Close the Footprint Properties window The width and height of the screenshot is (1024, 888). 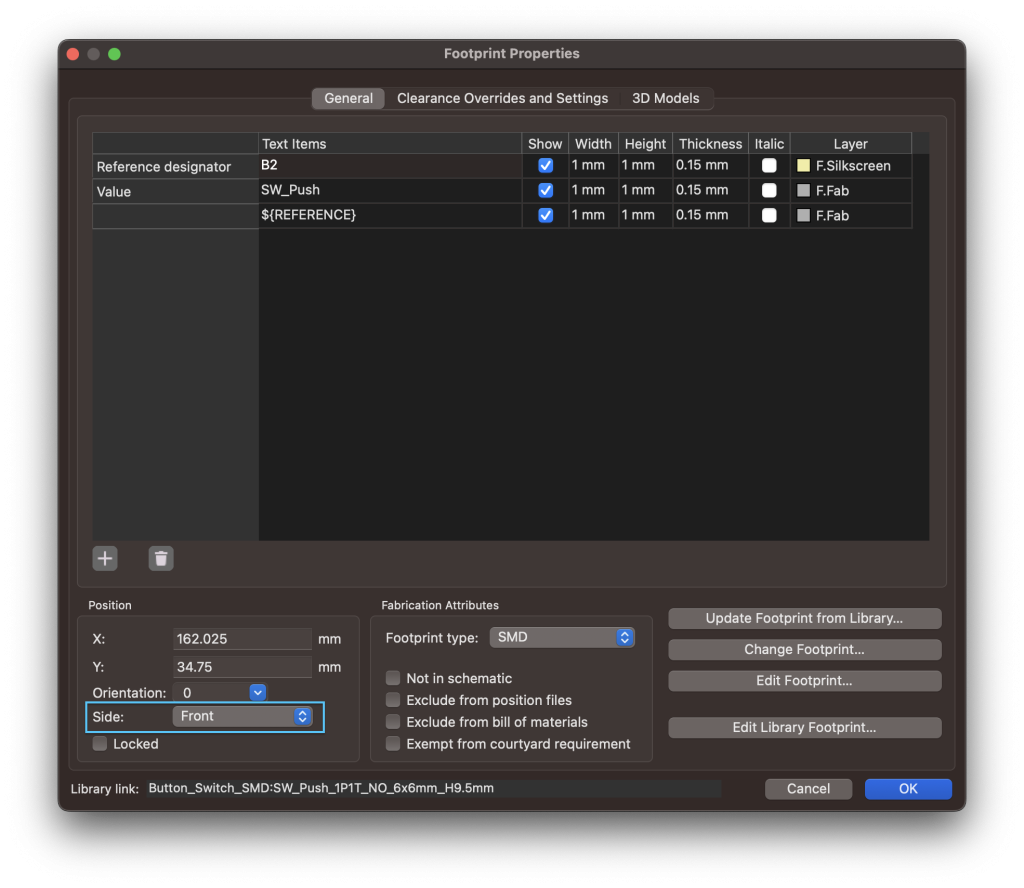coord(73,54)
